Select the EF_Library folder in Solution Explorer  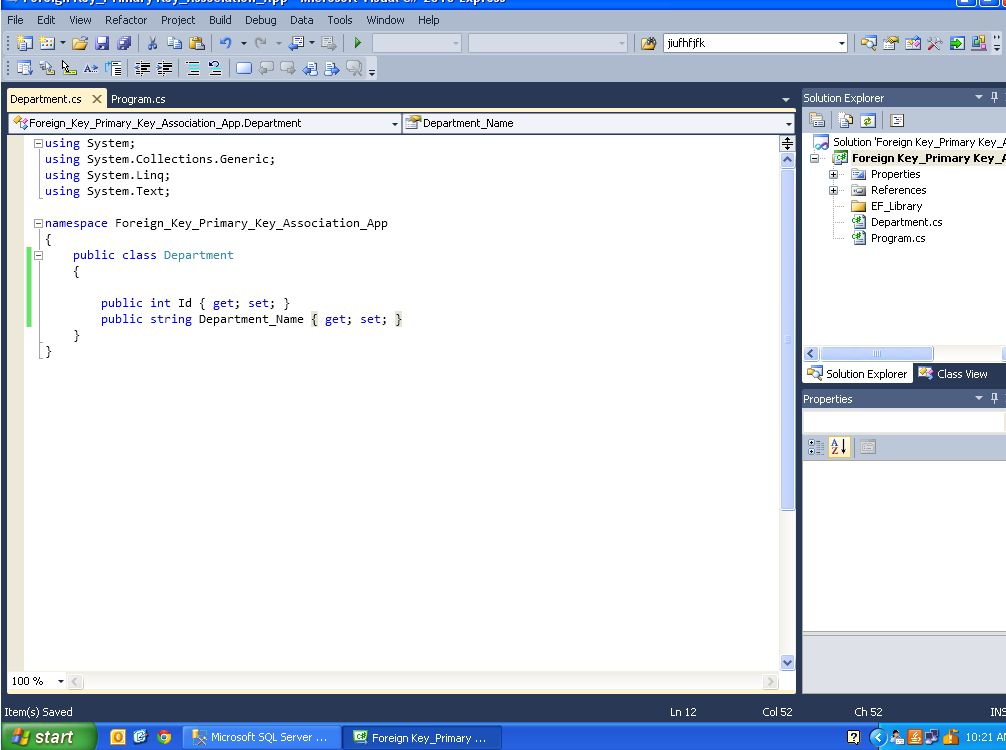896,206
